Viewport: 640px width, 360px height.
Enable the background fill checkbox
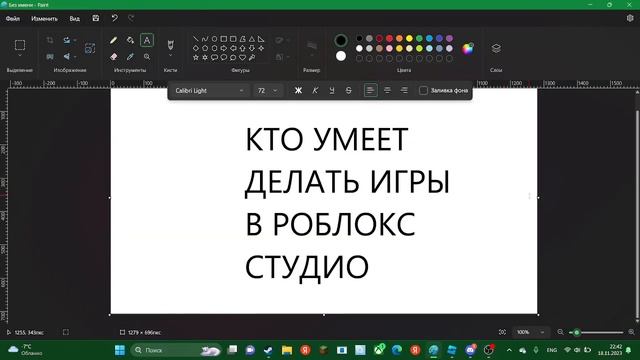coord(423,90)
